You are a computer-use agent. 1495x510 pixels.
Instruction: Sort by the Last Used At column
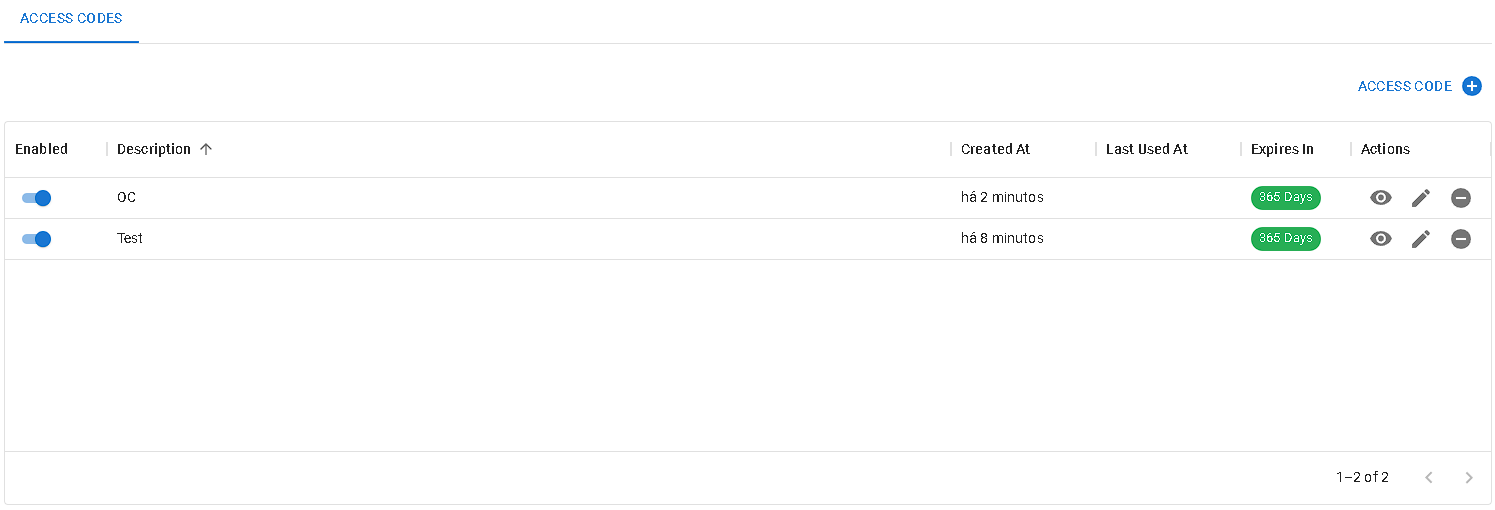[x=1146, y=149]
